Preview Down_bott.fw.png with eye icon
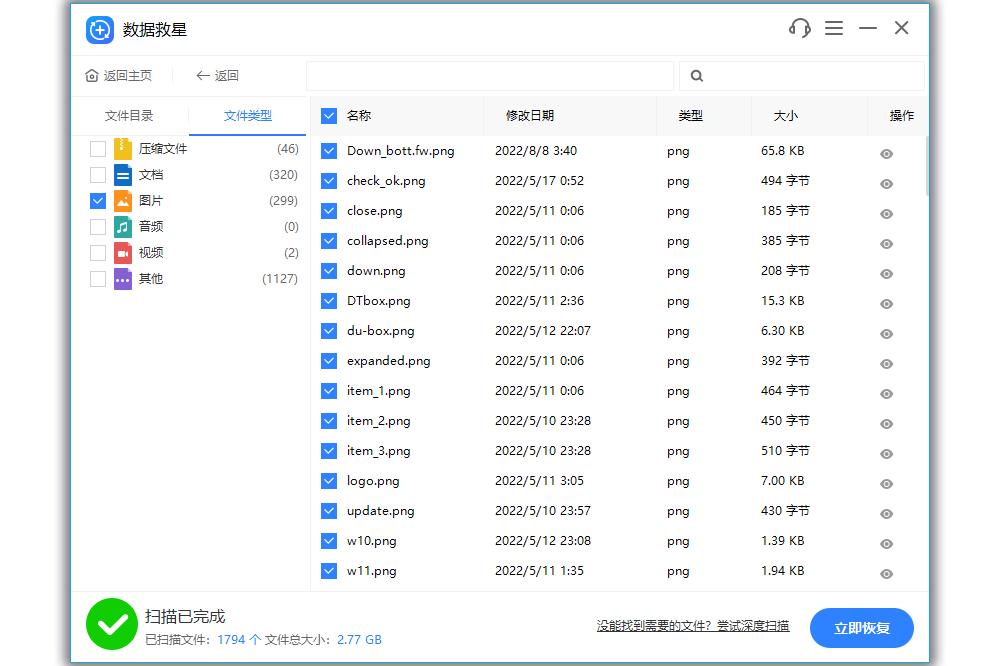 [886, 154]
